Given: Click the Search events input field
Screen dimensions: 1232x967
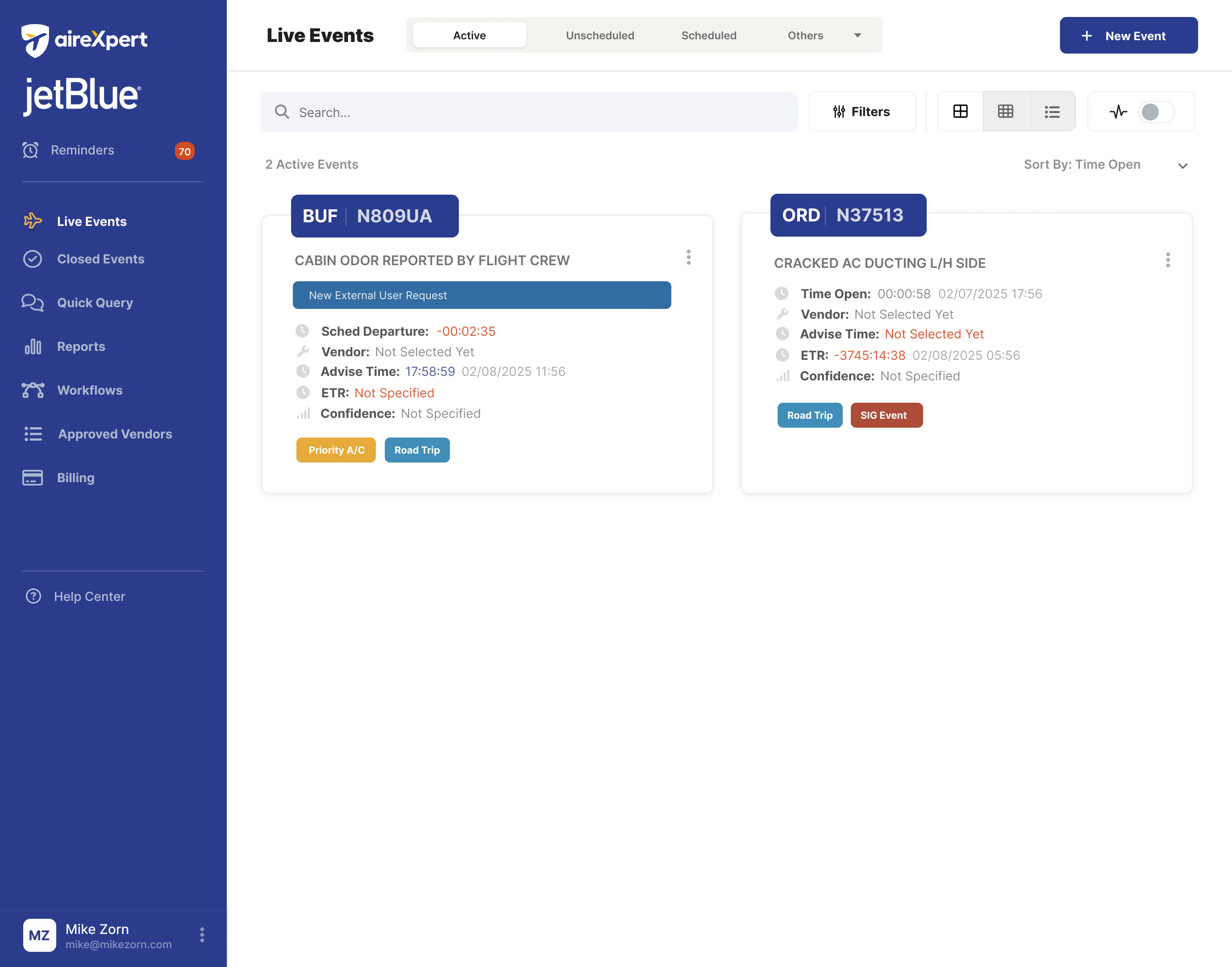Looking at the screenshot, I should pyautogui.click(x=529, y=112).
